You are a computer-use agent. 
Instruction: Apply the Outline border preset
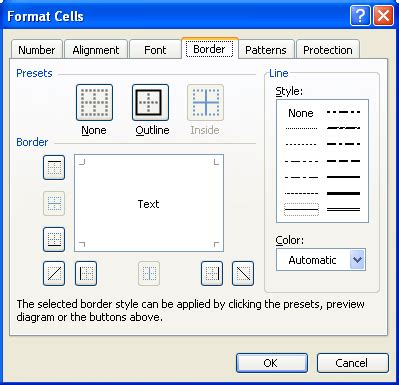[150, 103]
